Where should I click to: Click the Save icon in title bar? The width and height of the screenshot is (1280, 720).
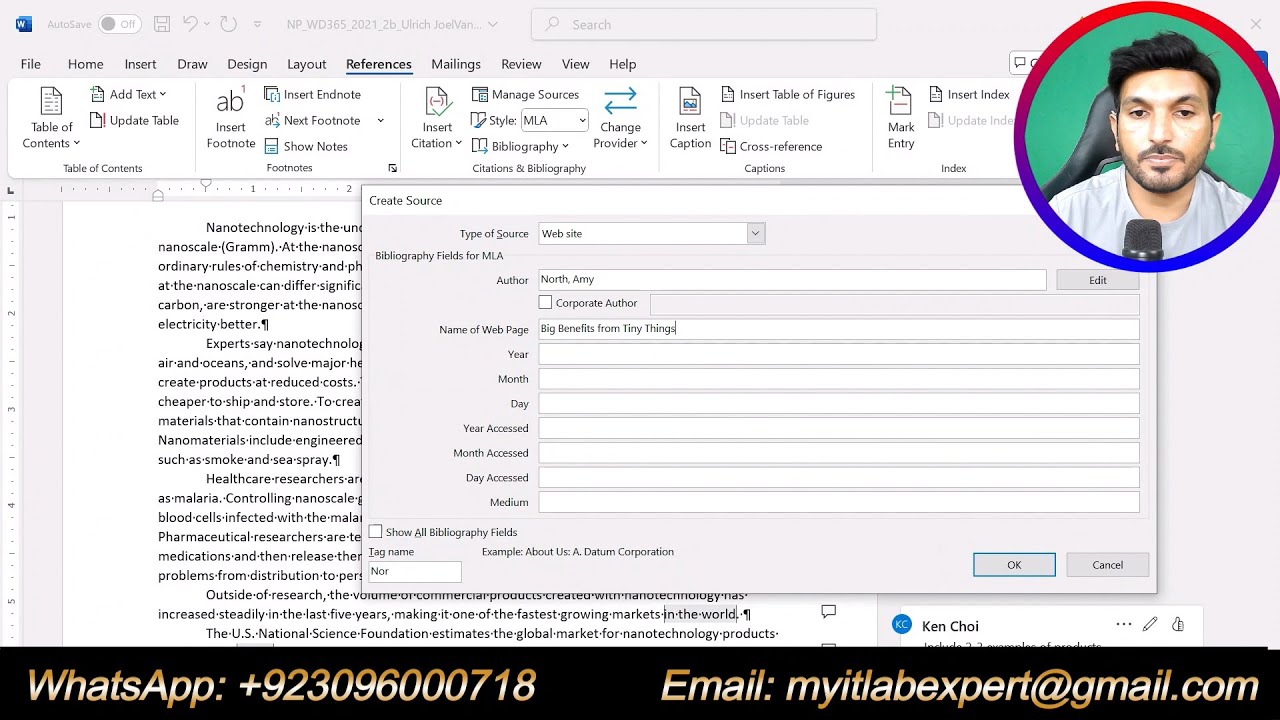point(162,24)
